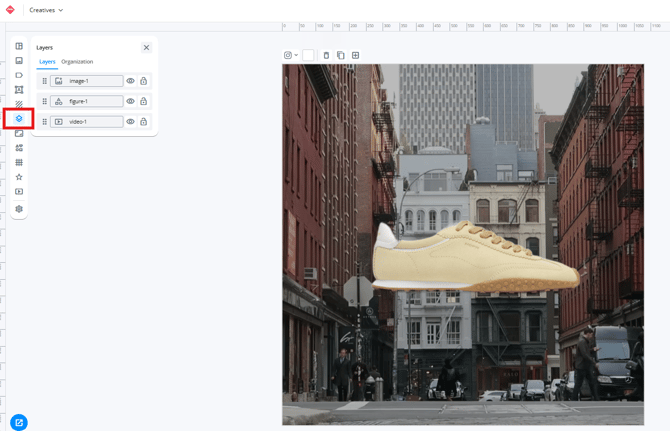Open the Creatives dropdown
Image resolution: width=670 pixels, height=431 pixels.
(x=45, y=10)
